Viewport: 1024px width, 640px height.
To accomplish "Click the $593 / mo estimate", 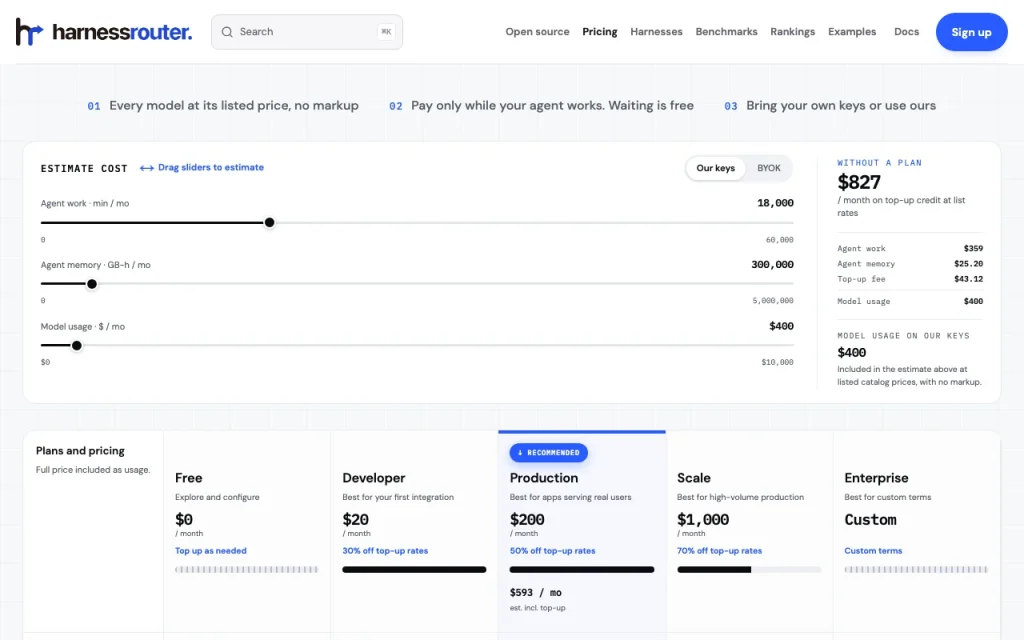I will click(536, 592).
